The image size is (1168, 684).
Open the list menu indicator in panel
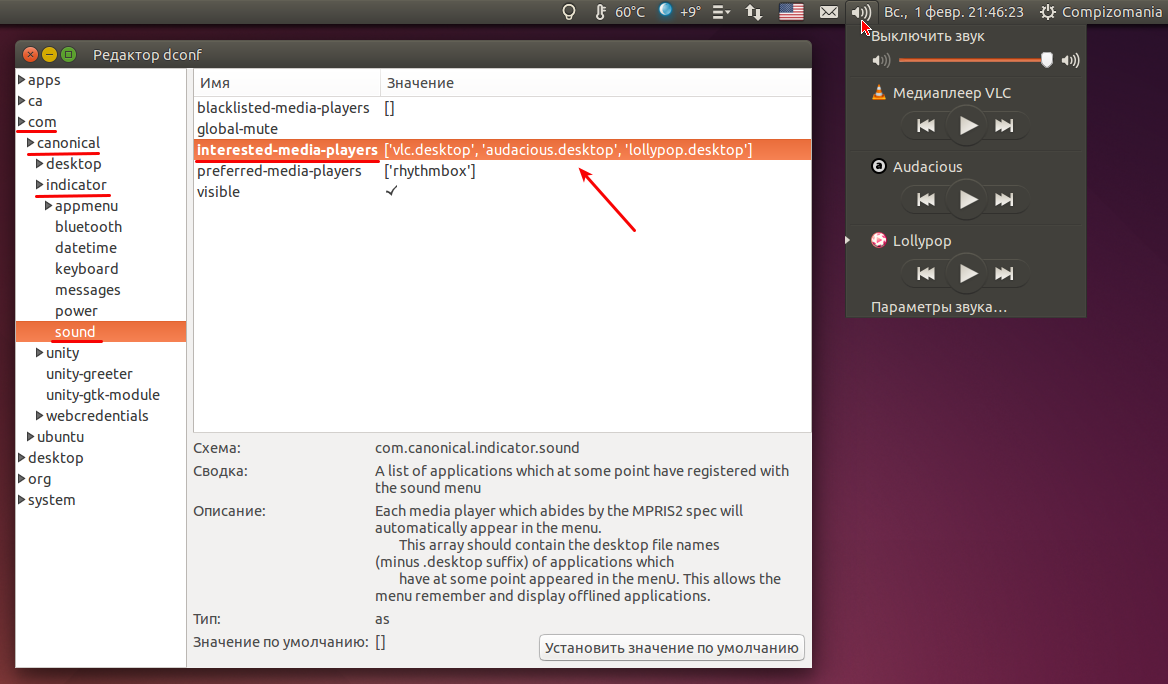coord(721,12)
